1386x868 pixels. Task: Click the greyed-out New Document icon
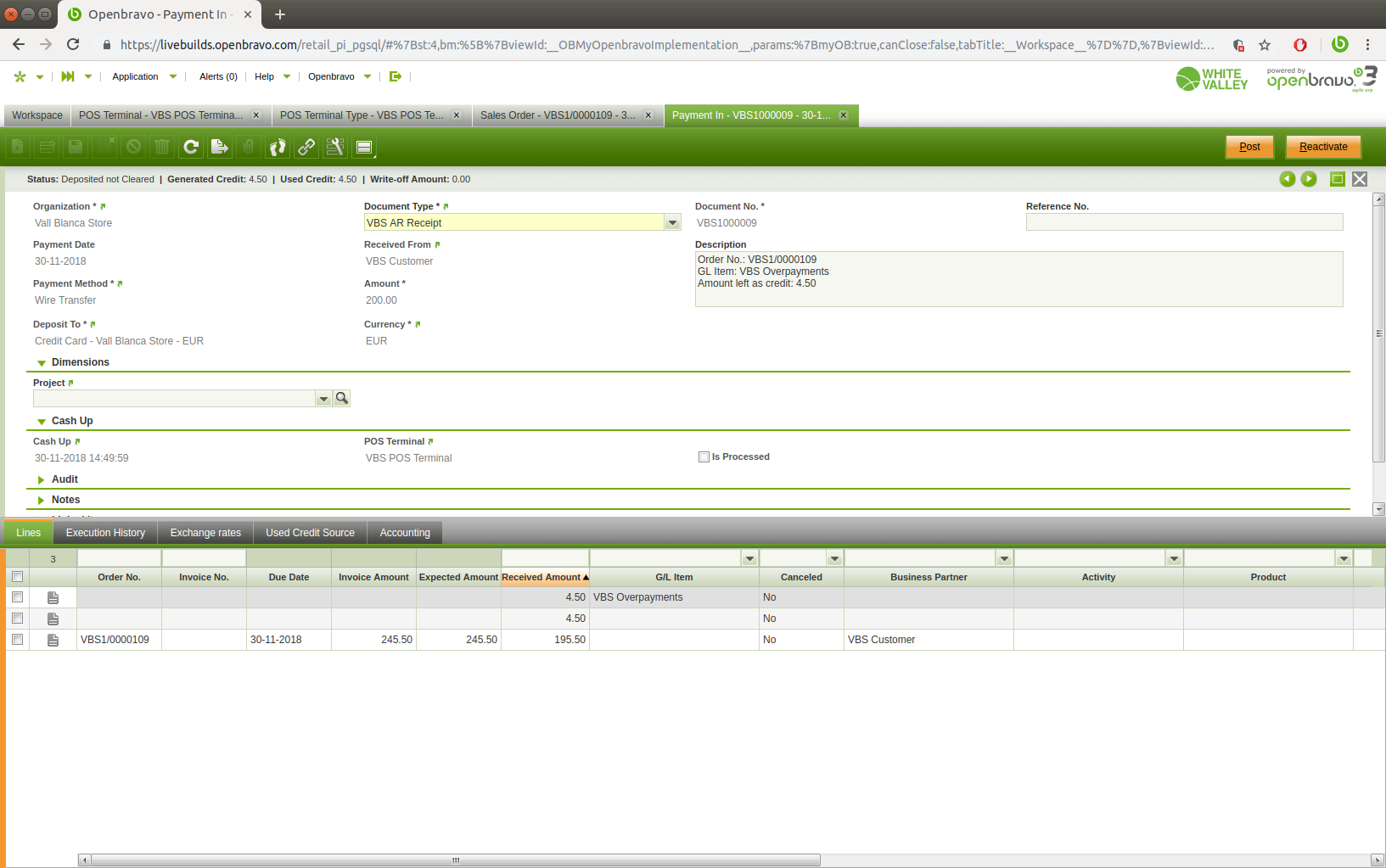click(18, 147)
